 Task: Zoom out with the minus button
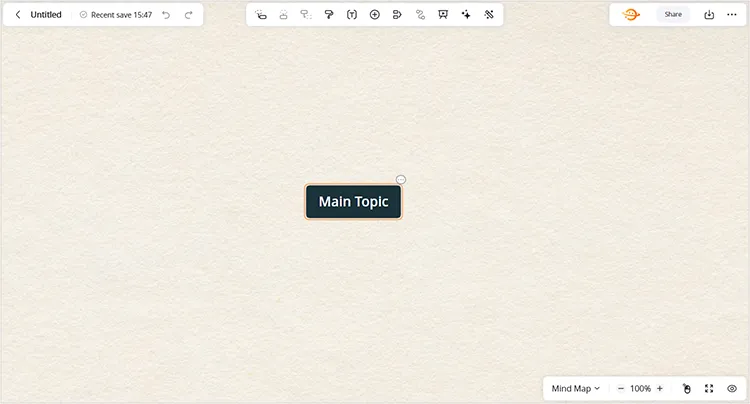(620, 389)
